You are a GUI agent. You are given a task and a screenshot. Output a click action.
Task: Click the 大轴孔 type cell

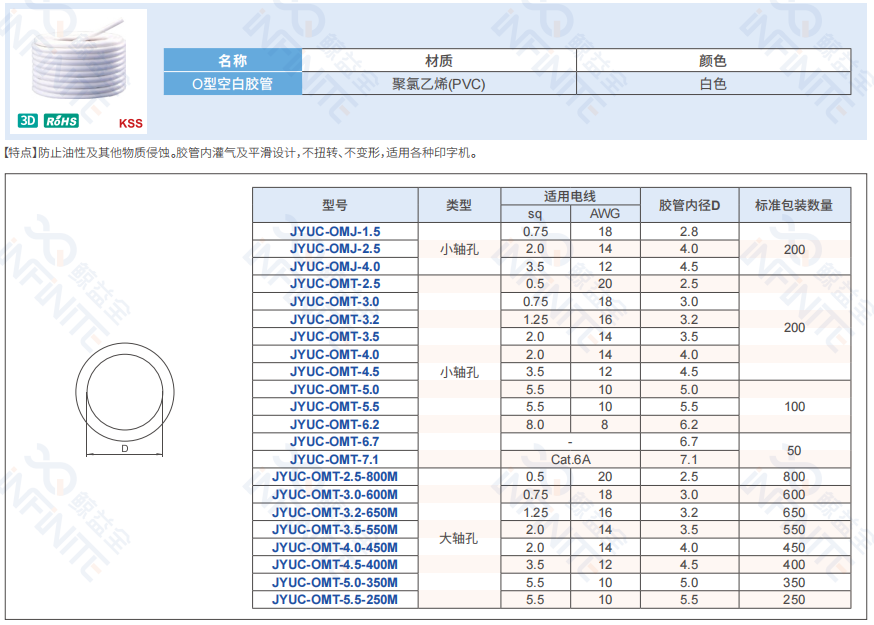click(x=459, y=539)
